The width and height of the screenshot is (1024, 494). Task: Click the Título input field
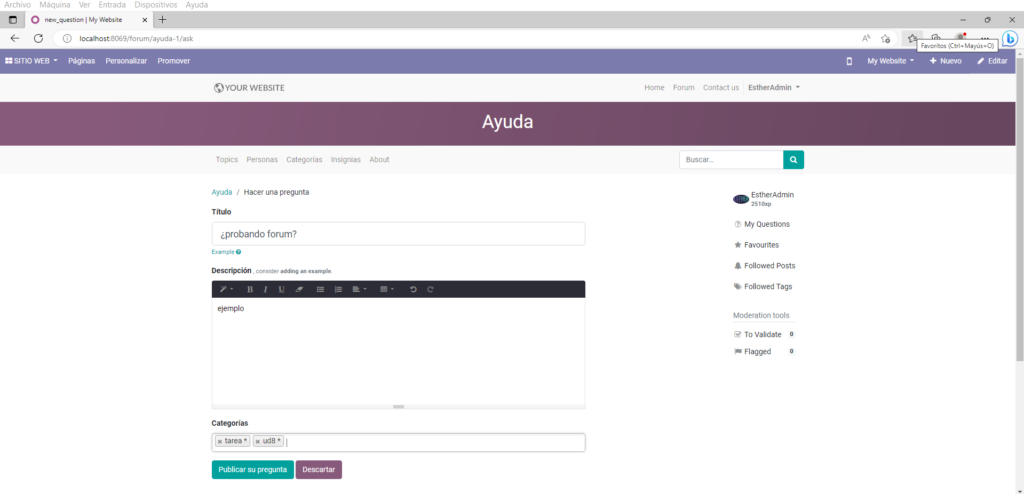tap(398, 234)
